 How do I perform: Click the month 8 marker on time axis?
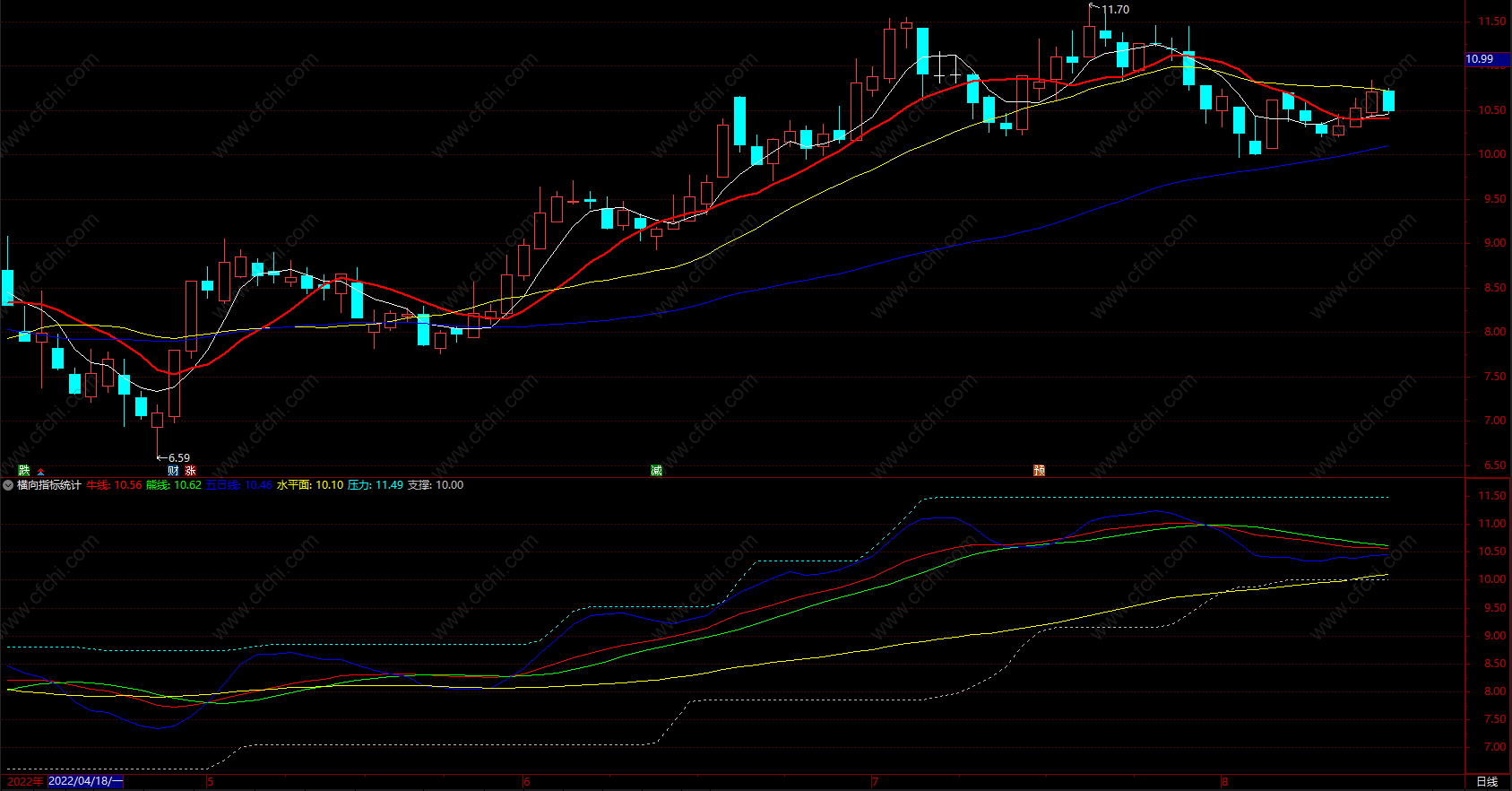[x=1224, y=781]
